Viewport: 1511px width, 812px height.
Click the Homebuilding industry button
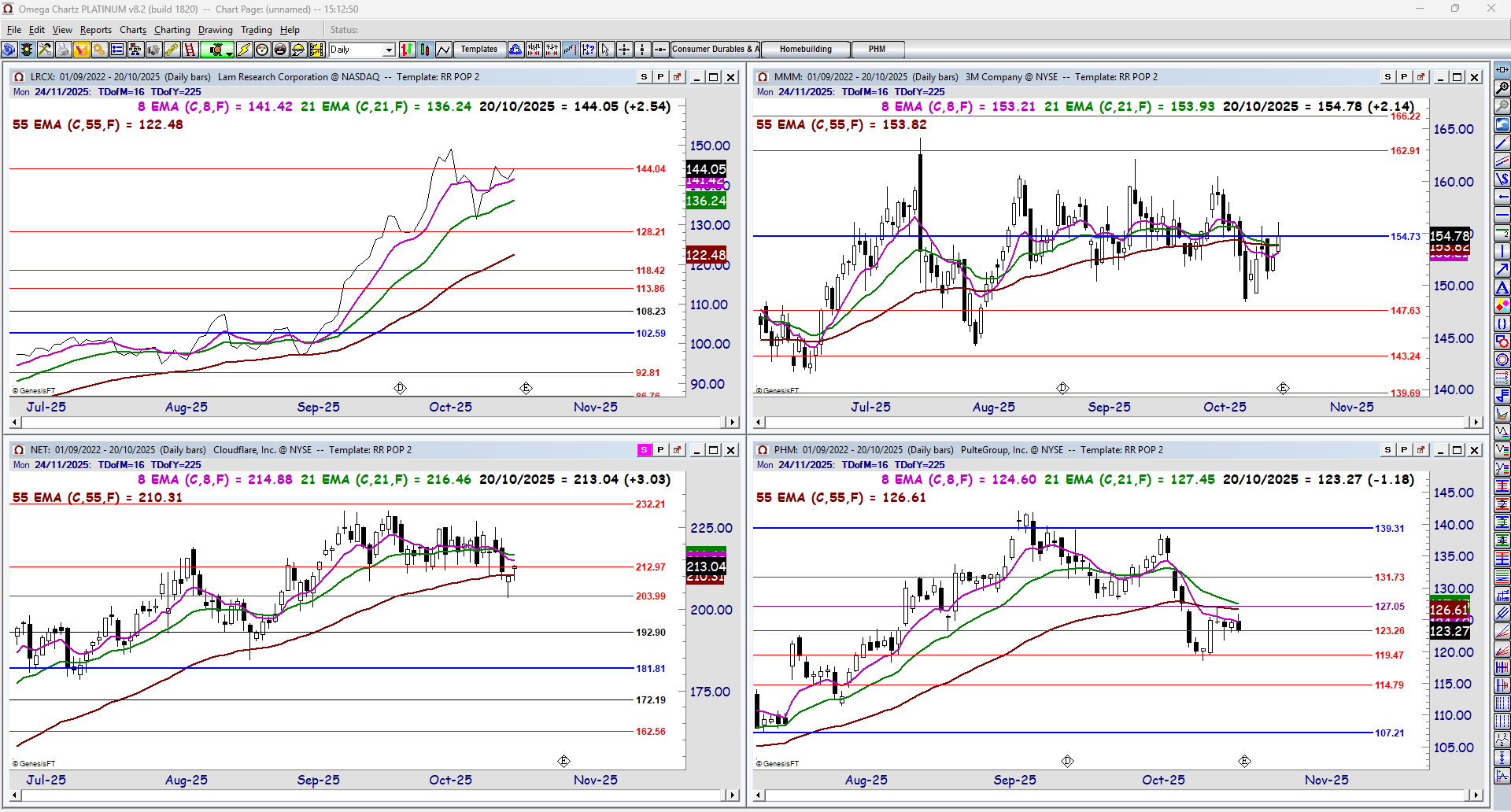(806, 50)
